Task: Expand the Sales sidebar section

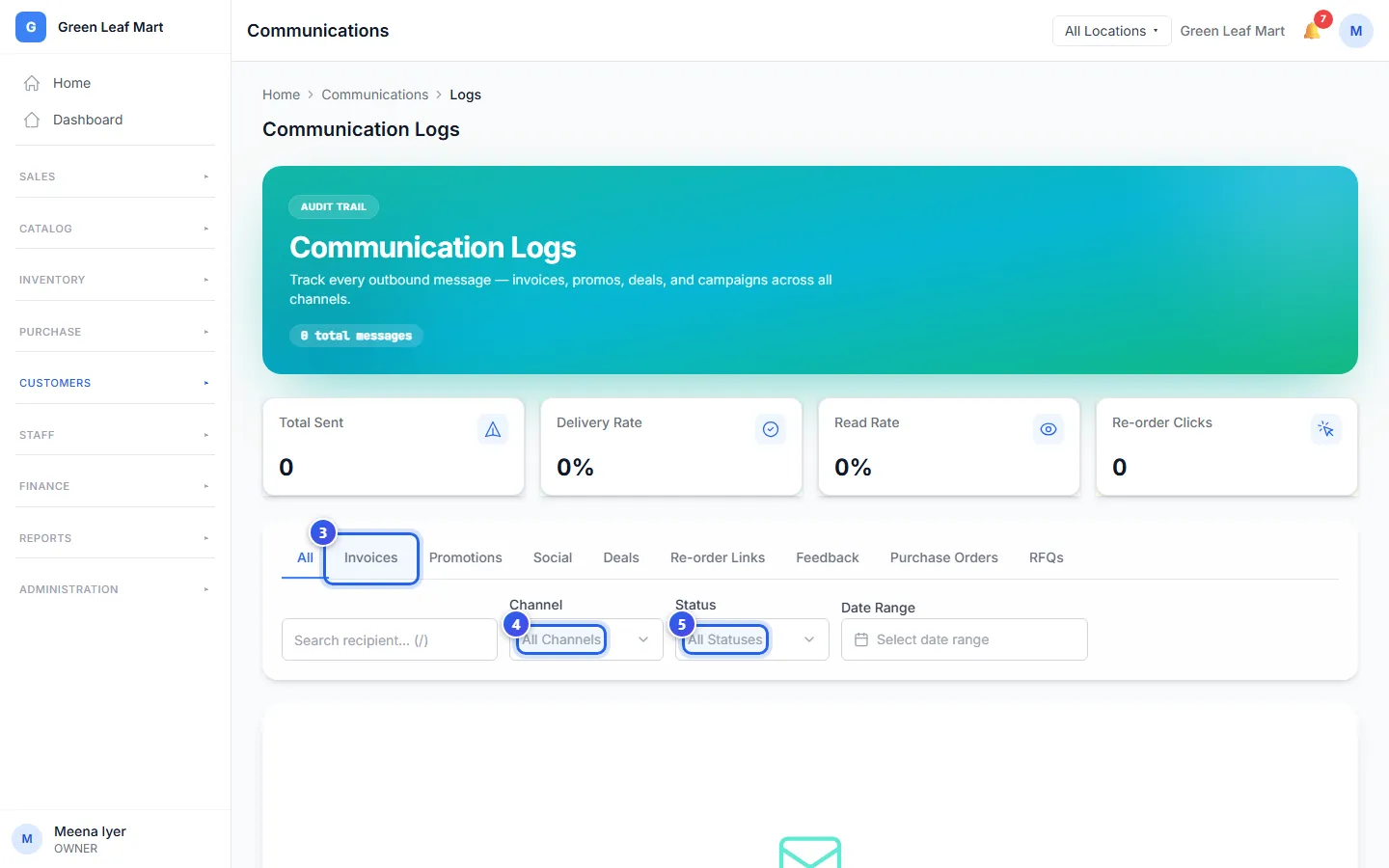Action: pos(115,176)
